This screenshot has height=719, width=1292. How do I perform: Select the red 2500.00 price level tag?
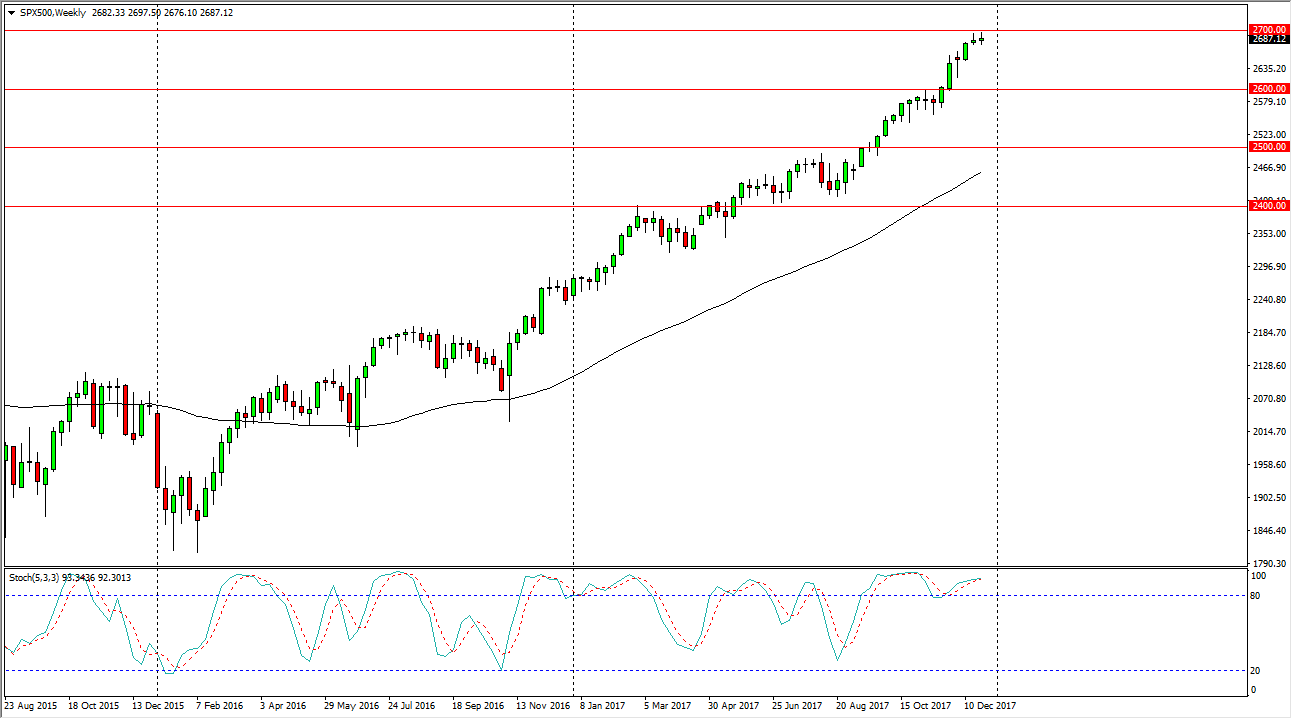pos(1268,147)
